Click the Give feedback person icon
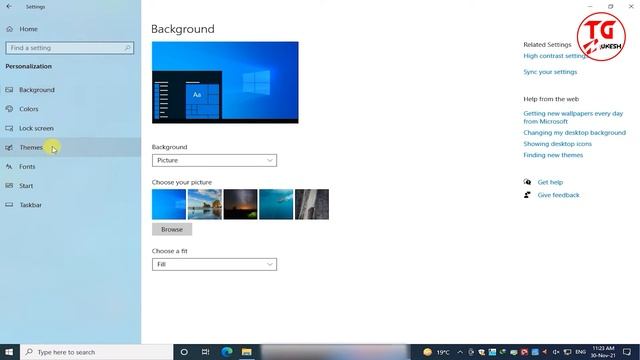Viewport: 640px width, 360px height. (x=527, y=195)
